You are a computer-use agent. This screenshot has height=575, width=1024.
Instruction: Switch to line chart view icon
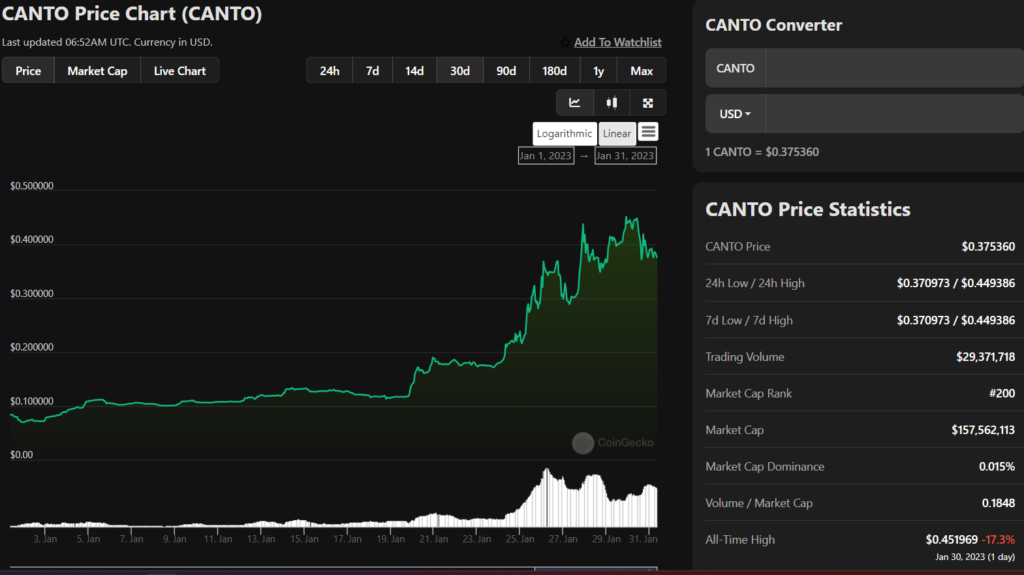coord(575,103)
